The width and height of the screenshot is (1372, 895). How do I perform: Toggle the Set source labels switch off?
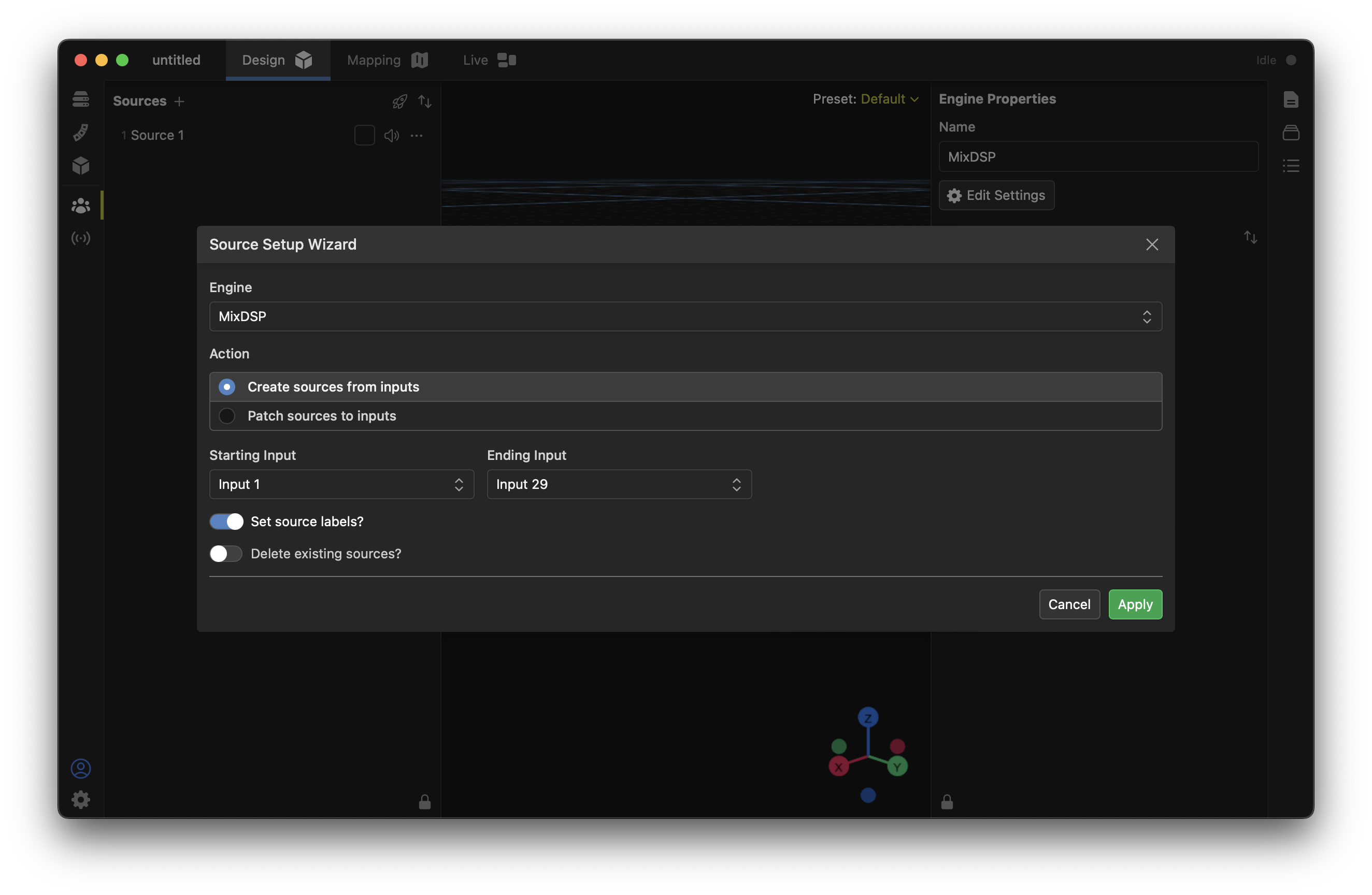(226, 522)
